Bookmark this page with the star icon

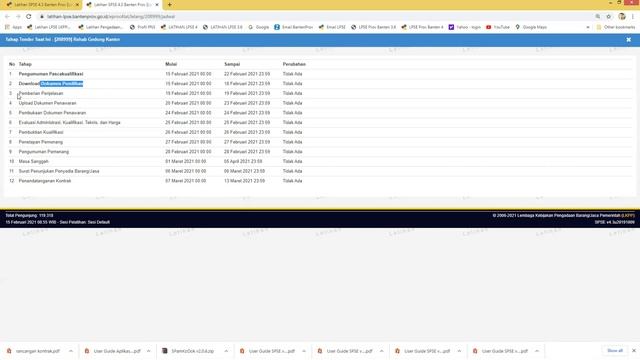pos(609,16)
